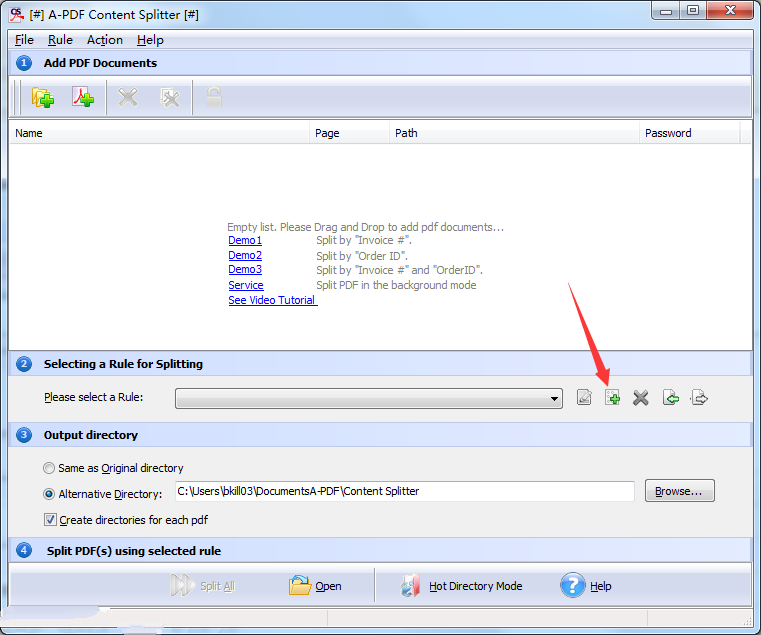Expand the Please select a Rule dropdown
The height and width of the screenshot is (635, 761).
coord(369,399)
